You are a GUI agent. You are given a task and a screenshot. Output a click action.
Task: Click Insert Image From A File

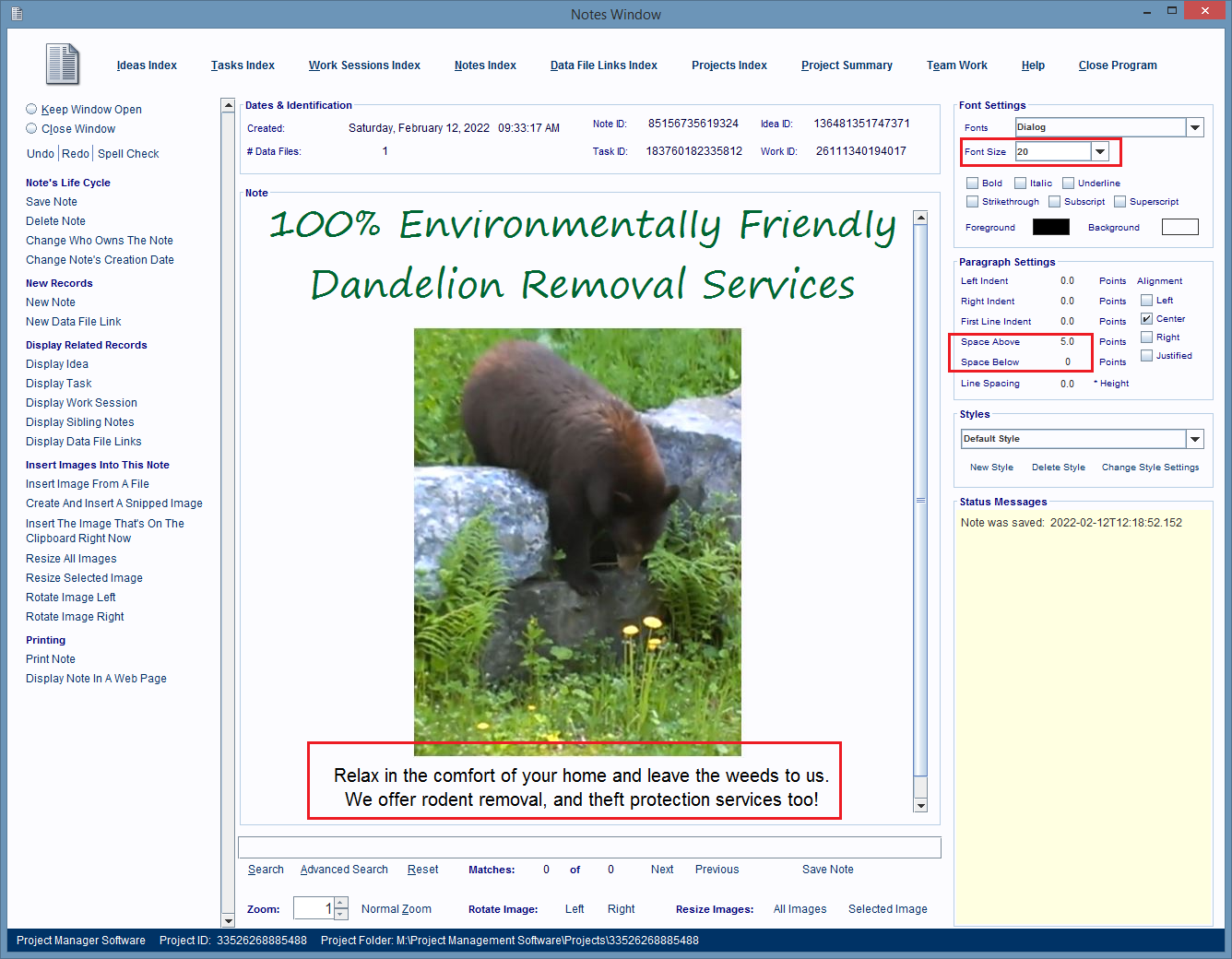[x=88, y=484]
